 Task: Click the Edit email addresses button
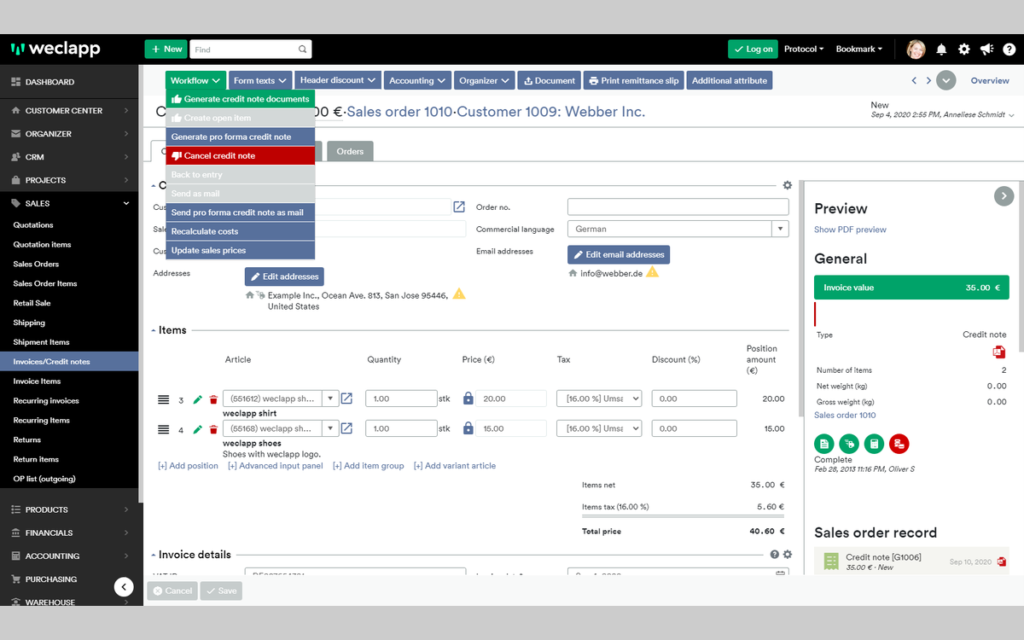pos(618,255)
